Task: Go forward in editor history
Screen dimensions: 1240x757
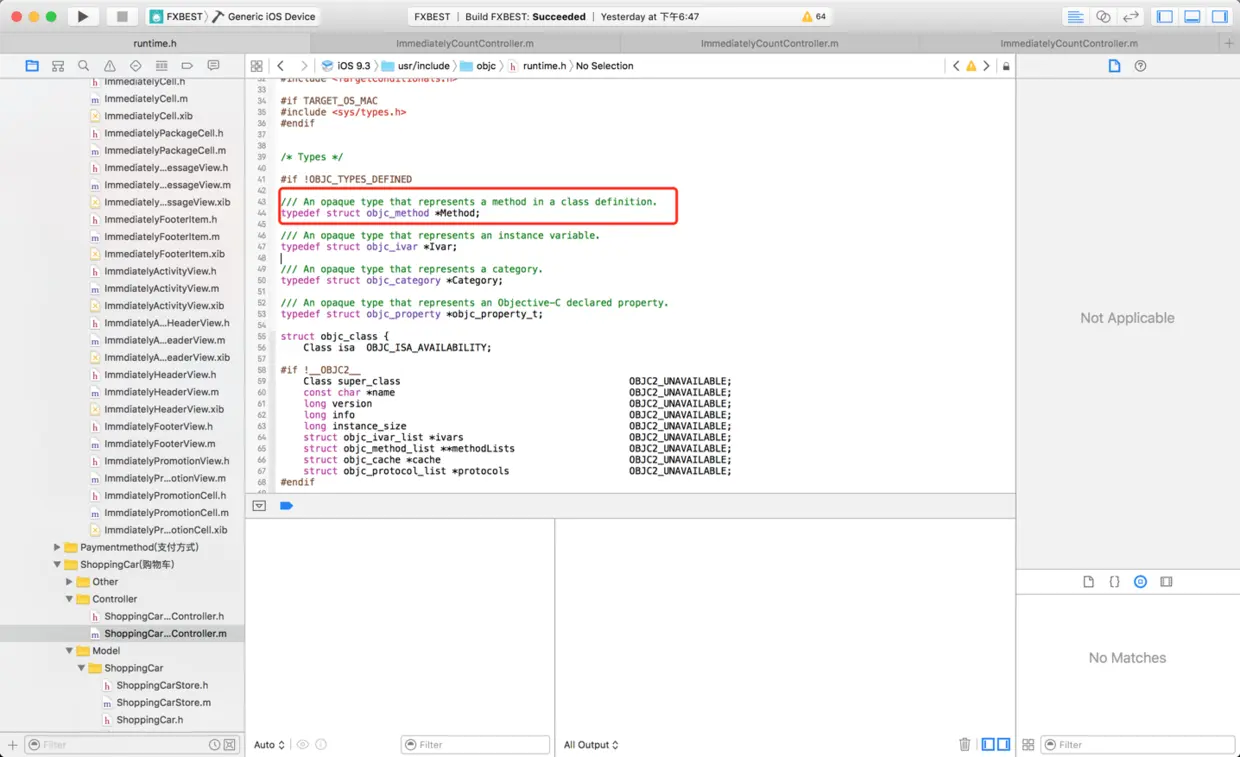Action: 304,65
